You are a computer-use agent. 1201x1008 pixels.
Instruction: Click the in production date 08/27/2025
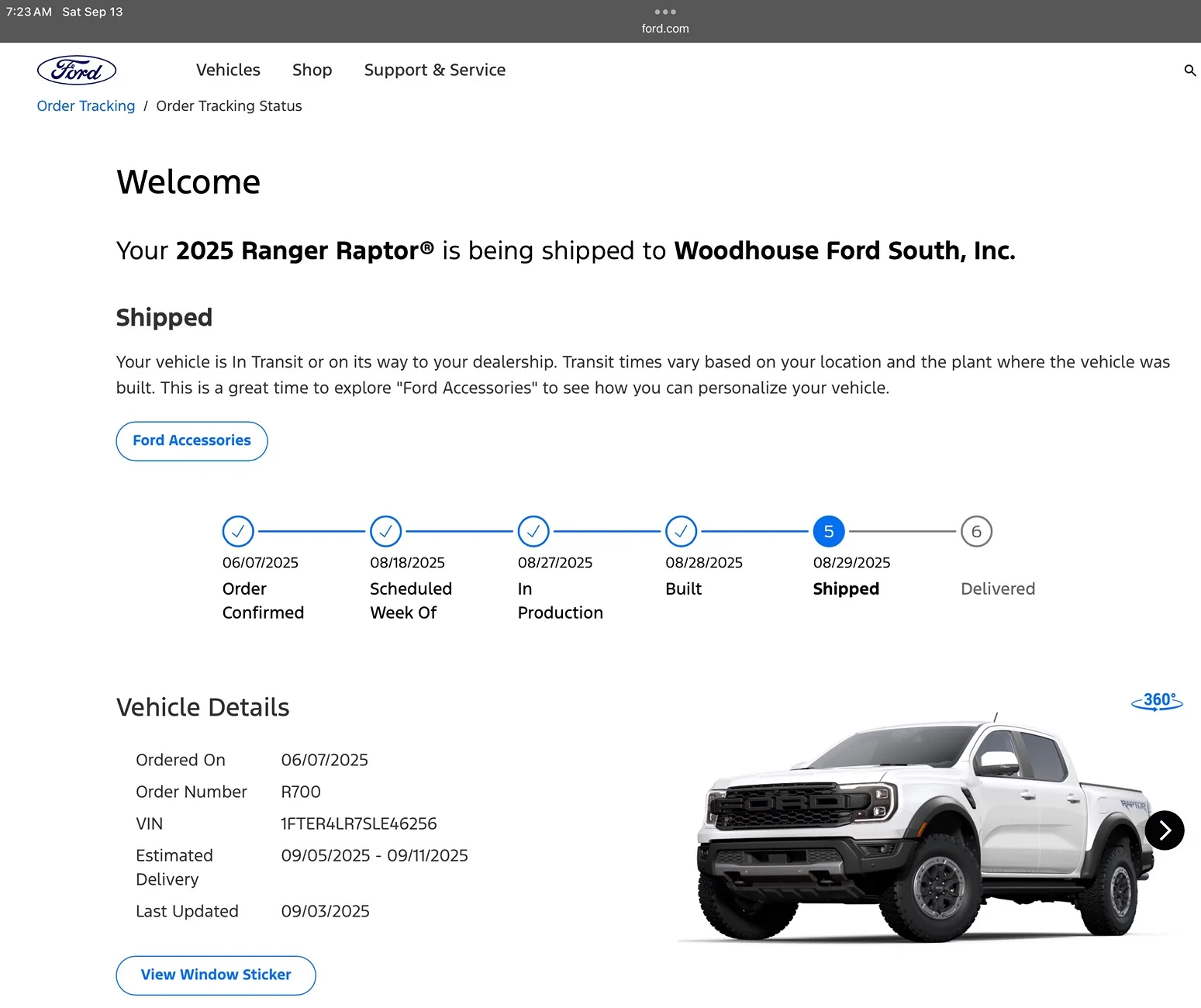click(x=555, y=562)
